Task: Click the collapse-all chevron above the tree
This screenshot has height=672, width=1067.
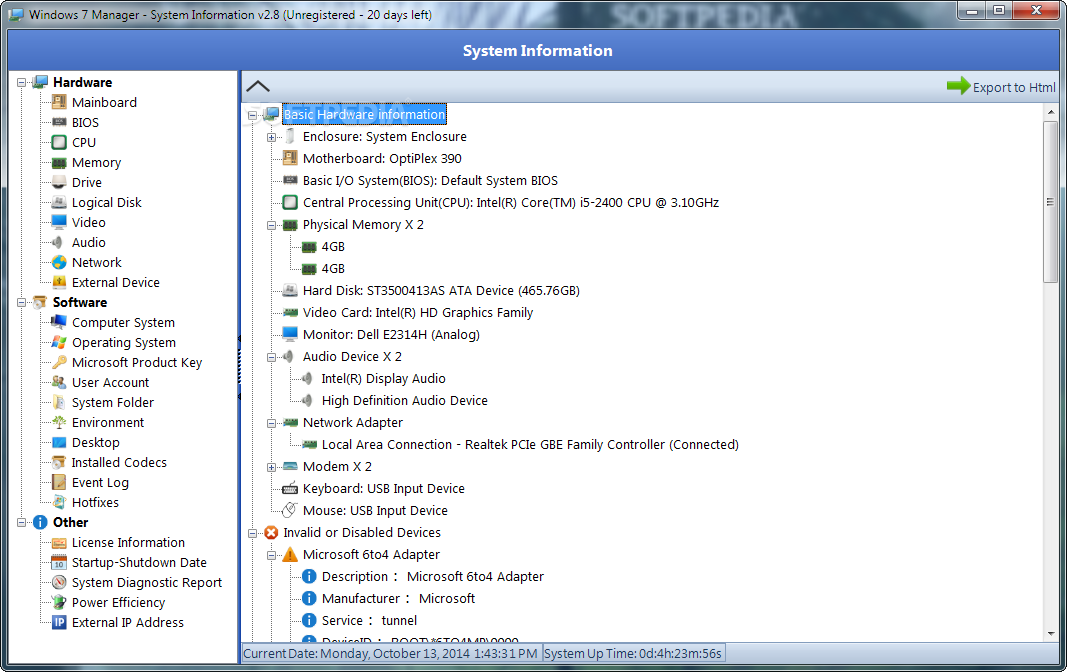Action: 258,86
